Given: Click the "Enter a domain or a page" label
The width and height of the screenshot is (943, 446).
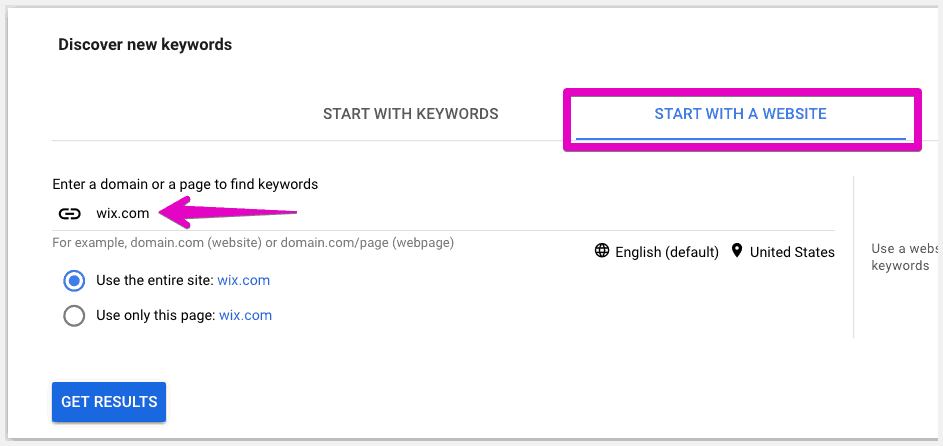Looking at the screenshot, I should 185,185.
